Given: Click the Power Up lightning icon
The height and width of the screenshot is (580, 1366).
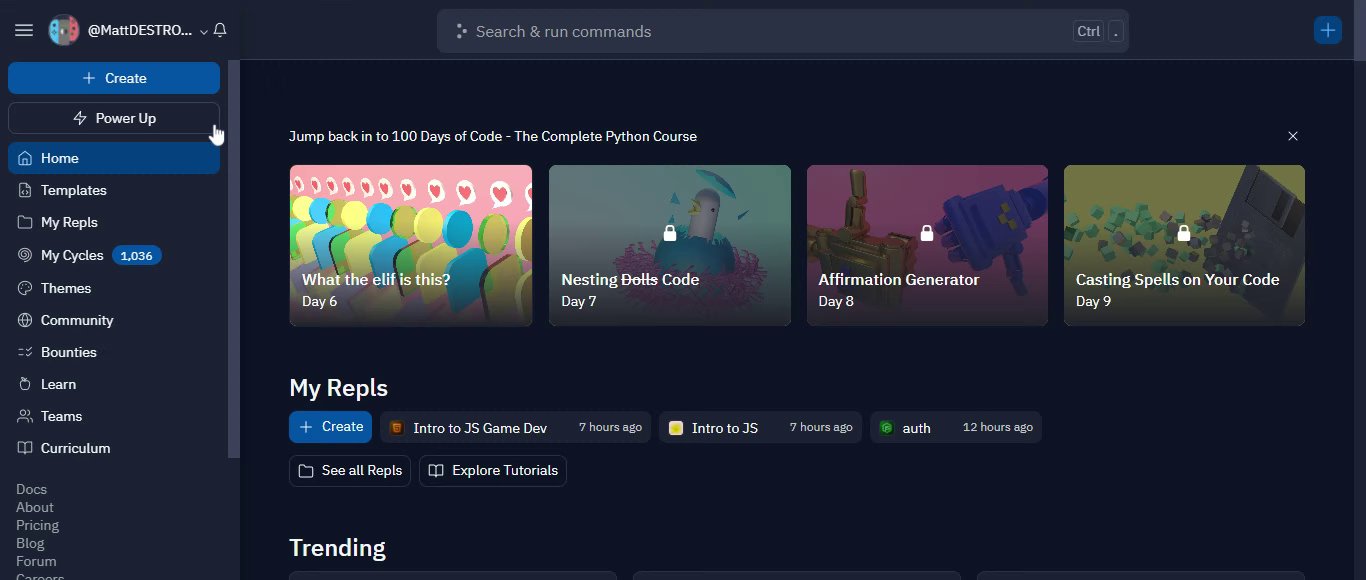Looking at the screenshot, I should 80,118.
